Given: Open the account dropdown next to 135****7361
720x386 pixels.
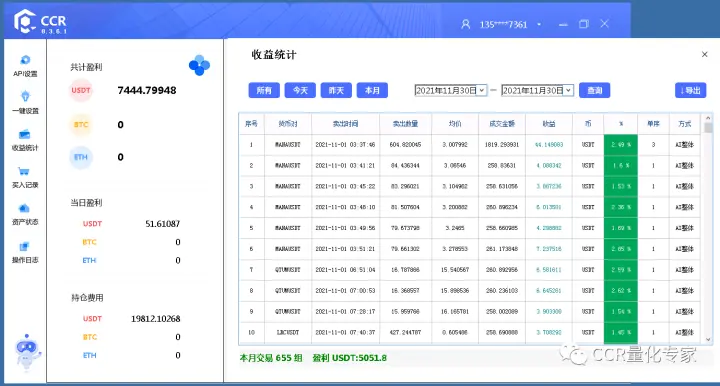Looking at the screenshot, I should pyautogui.click(x=539, y=25).
